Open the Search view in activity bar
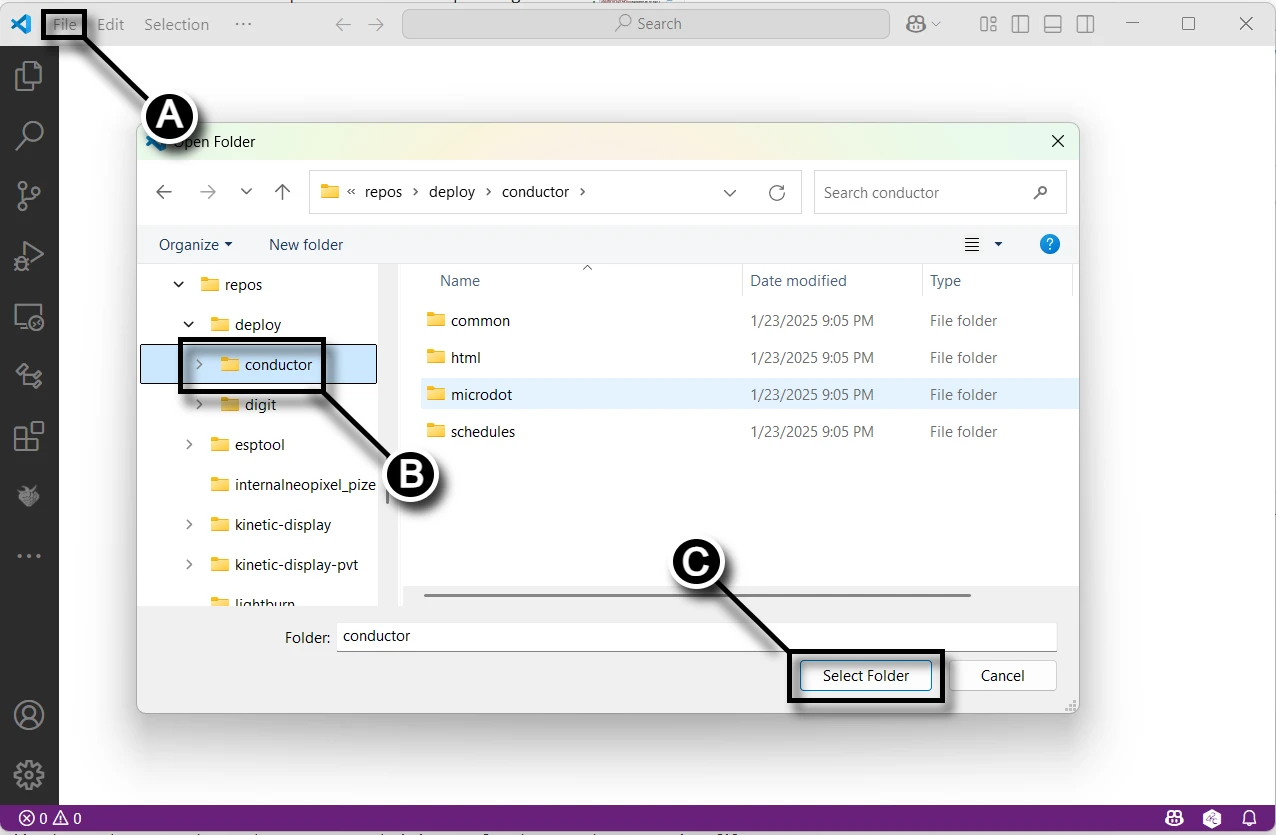Image resolution: width=1276 pixels, height=835 pixels. (29, 136)
